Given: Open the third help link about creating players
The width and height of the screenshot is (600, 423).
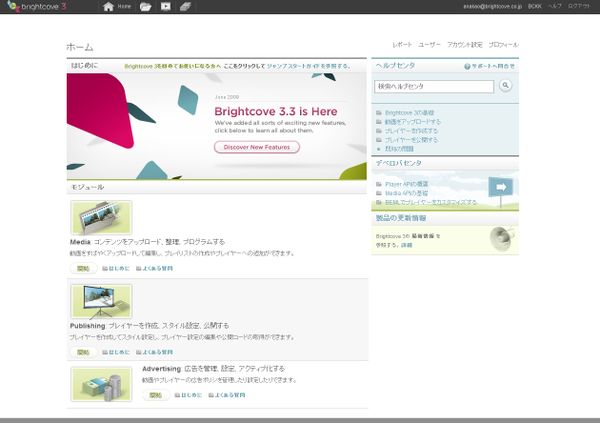Looking at the screenshot, I should (411, 131).
